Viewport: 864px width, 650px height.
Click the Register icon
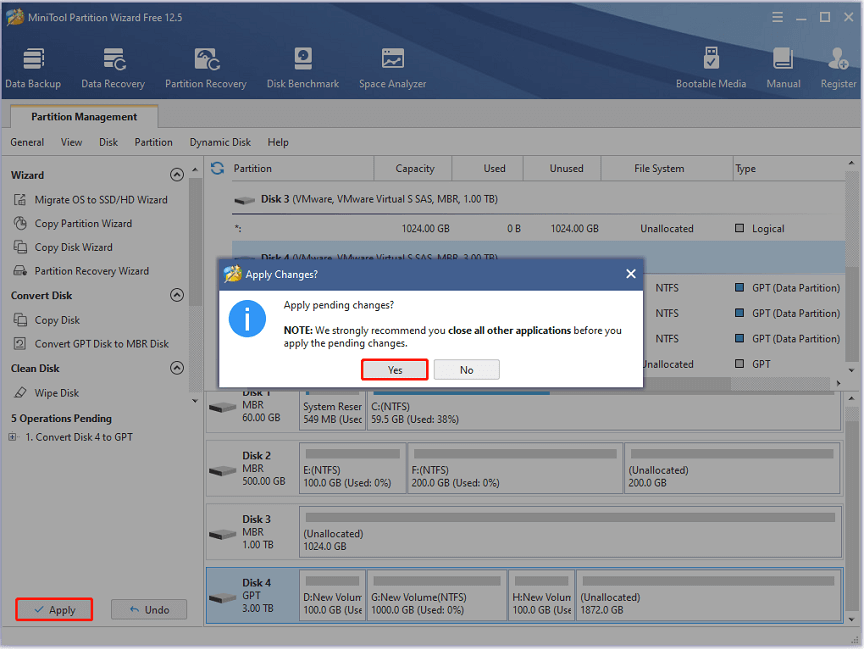coord(838,68)
